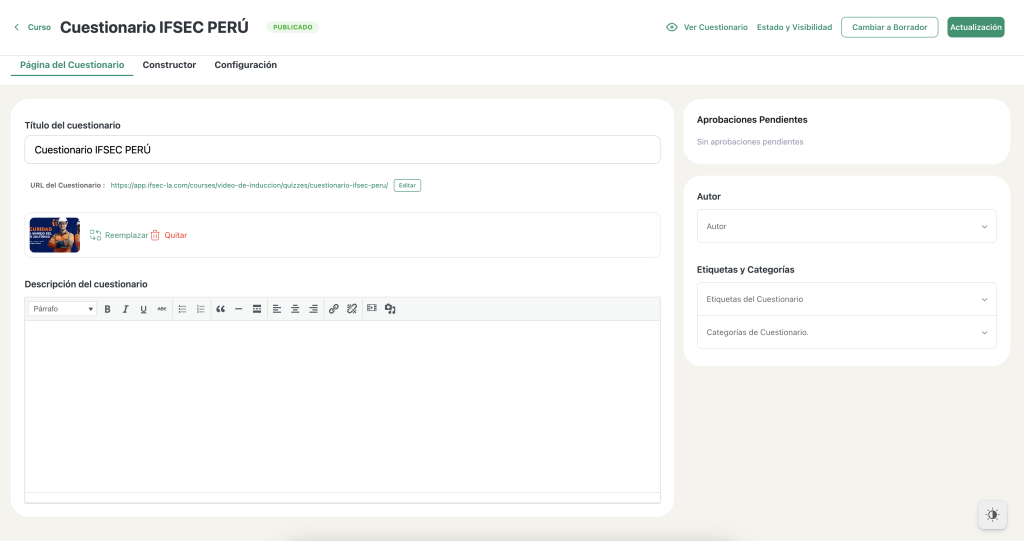Open Ver Cuestionario link
Viewport: 1024px width, 541px height.
tap(715, 27)
